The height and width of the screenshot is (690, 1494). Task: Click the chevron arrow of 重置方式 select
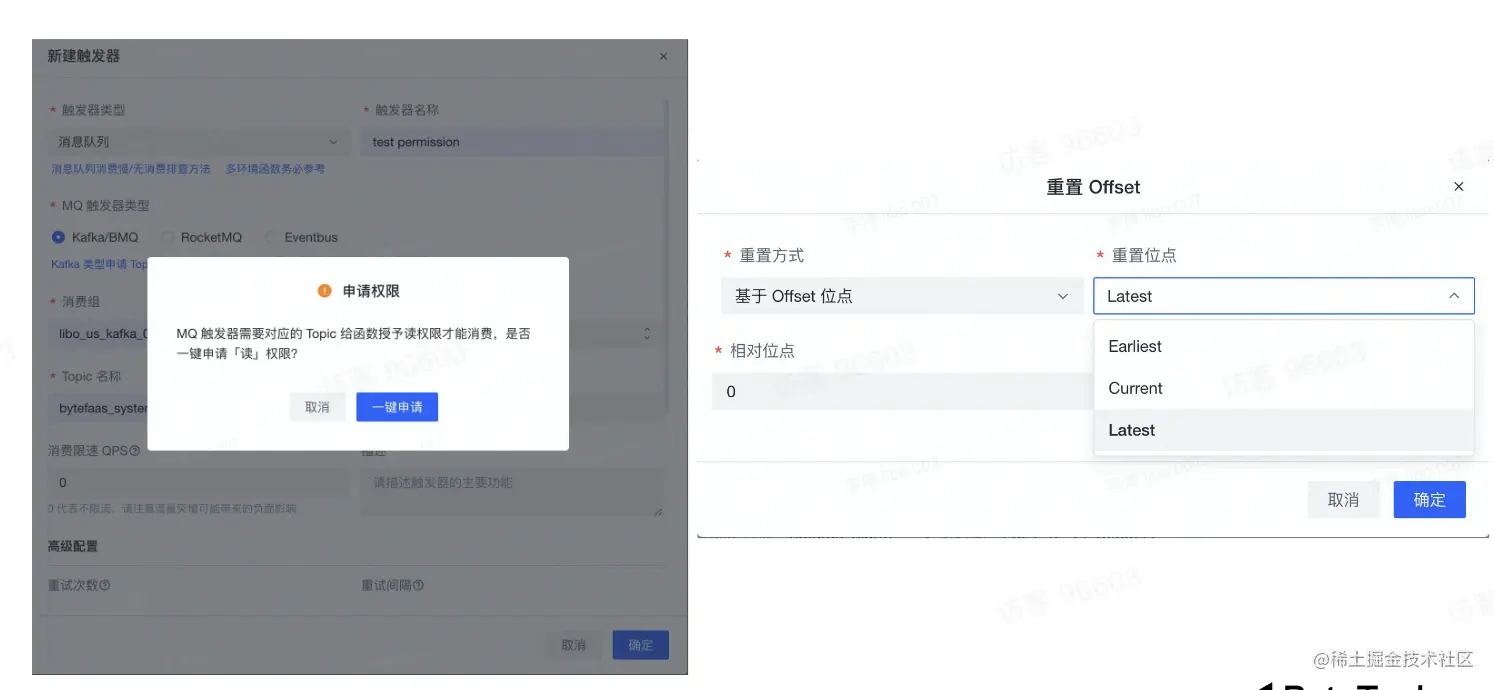pyautogui.click(x=1063, y=296)
